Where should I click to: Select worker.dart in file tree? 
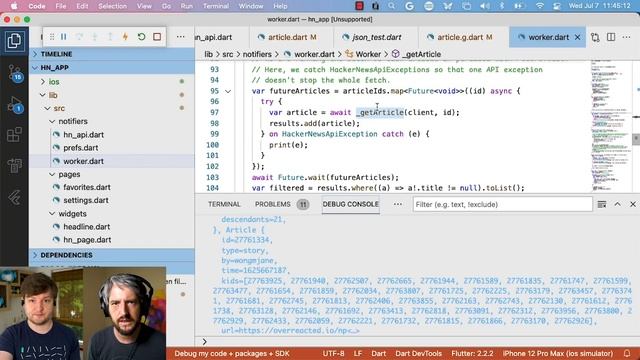pyautogui.click(x=83, y=161)
